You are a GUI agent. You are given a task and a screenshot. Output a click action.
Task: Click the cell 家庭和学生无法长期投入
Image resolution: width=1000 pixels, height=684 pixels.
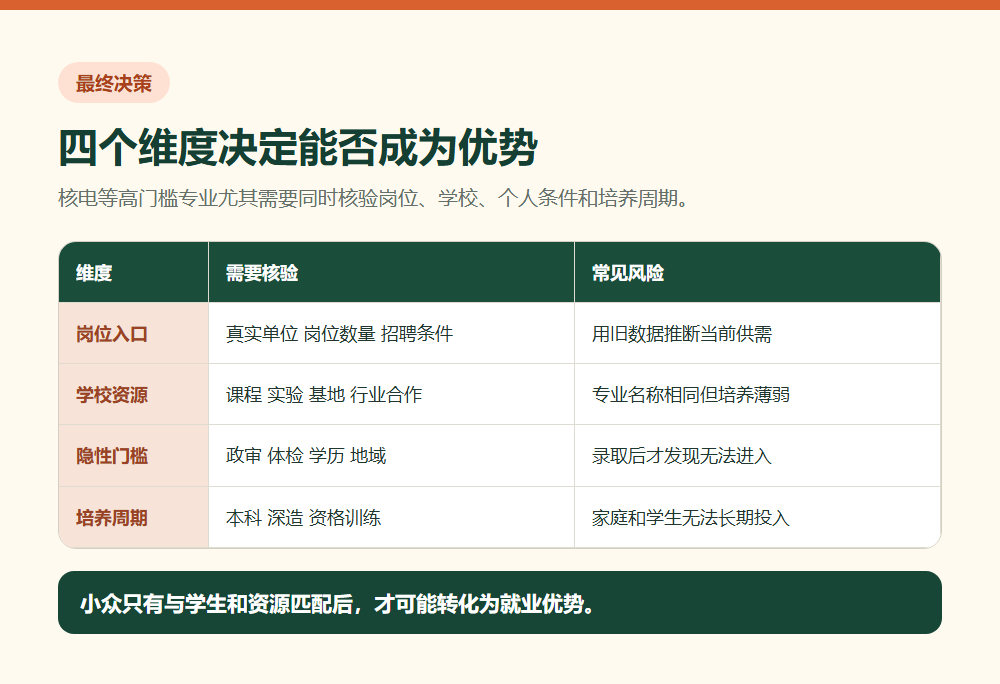point(758,518)
